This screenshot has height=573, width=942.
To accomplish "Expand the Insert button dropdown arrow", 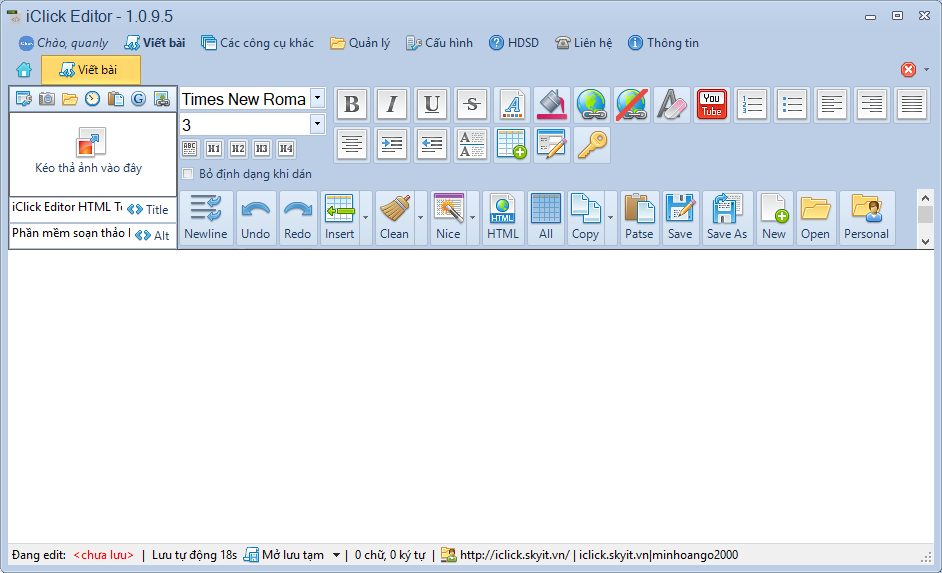I will coord(365,217).
